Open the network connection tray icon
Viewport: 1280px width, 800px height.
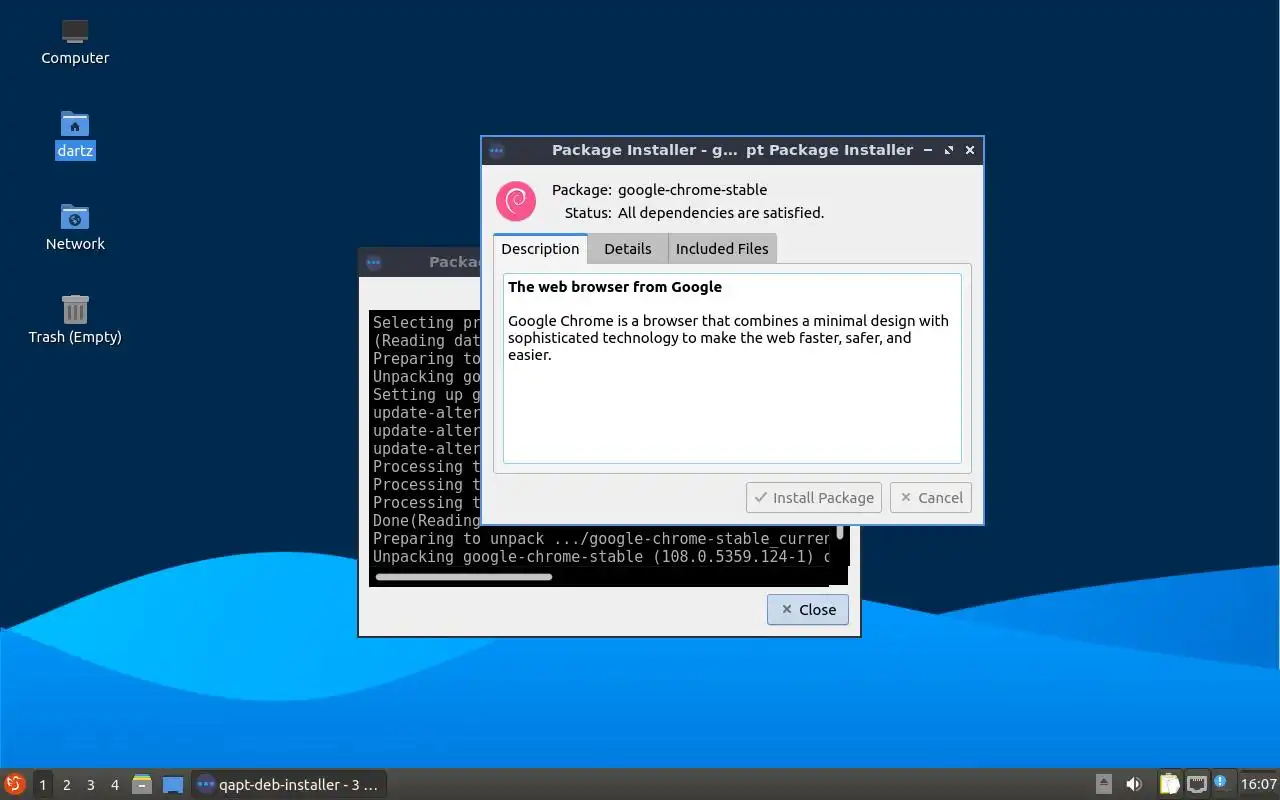[x=1196, y=784]
